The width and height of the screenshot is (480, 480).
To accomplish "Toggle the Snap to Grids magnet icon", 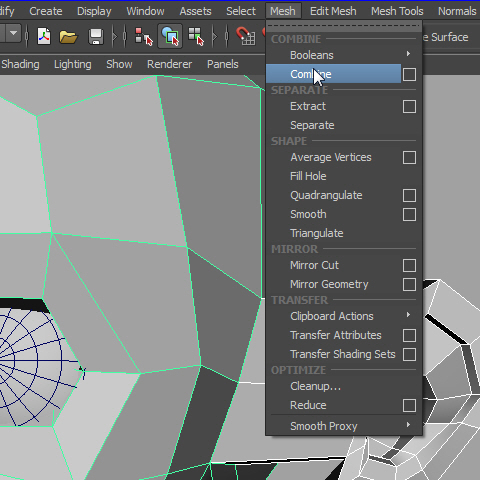I will 246,36.
